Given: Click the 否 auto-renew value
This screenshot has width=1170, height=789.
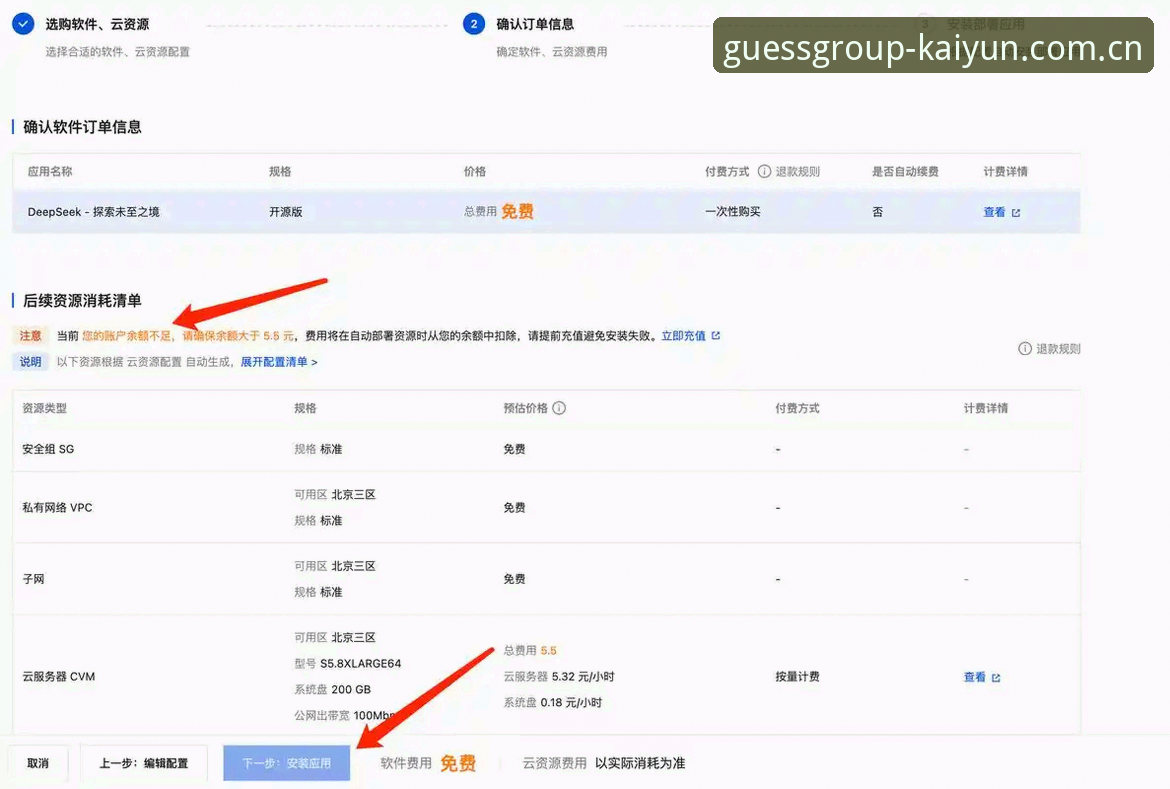Looking at the screenshot, I should coord(878,212).
